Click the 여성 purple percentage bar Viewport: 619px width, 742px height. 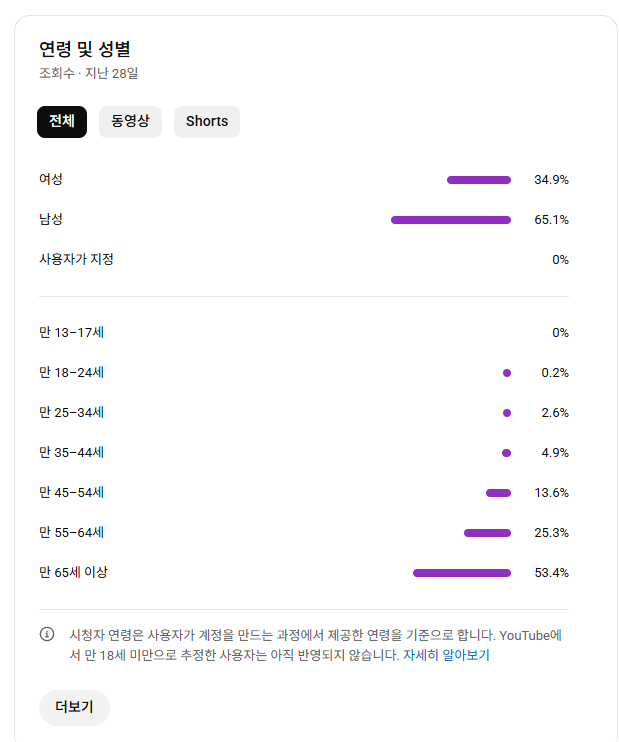click(x=479, y=180)
